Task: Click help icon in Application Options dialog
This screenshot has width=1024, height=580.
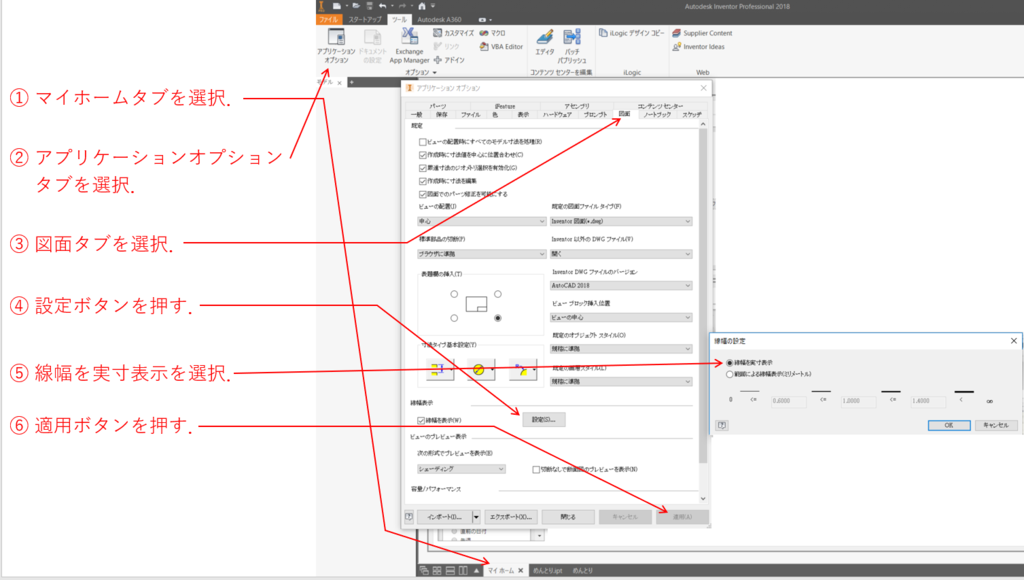Action: tap(409, 516)
